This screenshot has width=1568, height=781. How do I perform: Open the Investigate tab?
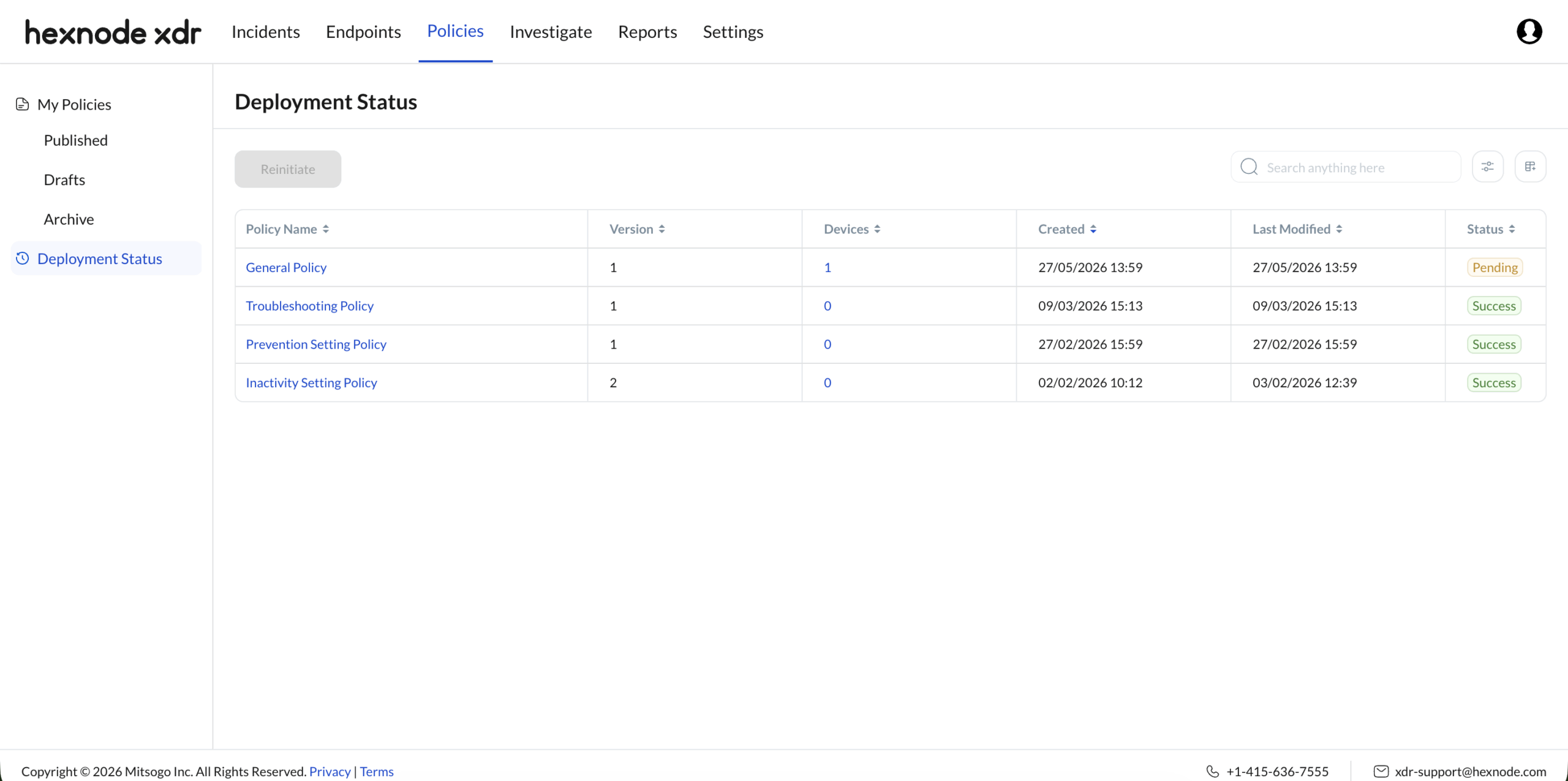pyautogui.click(x=551, y=32)
